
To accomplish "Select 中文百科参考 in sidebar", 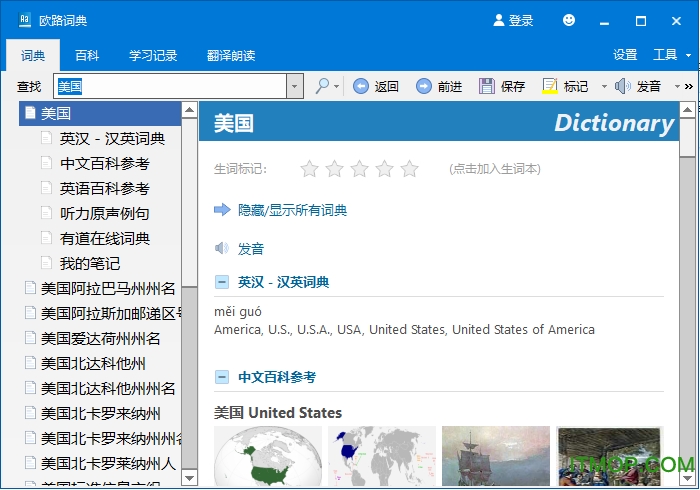I will (104, 163).
